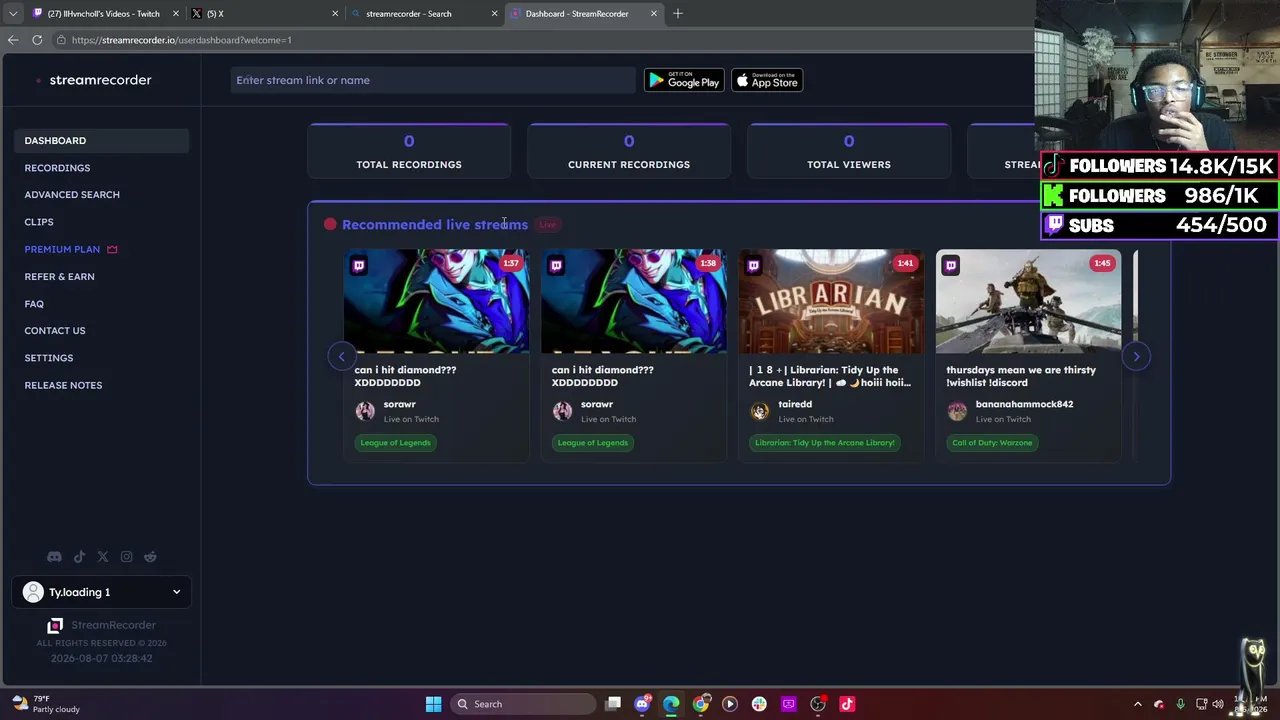Open the bananahammock842 channel name link
The width and height of the screenshot is (1280, 720).
coord(1024,404)
